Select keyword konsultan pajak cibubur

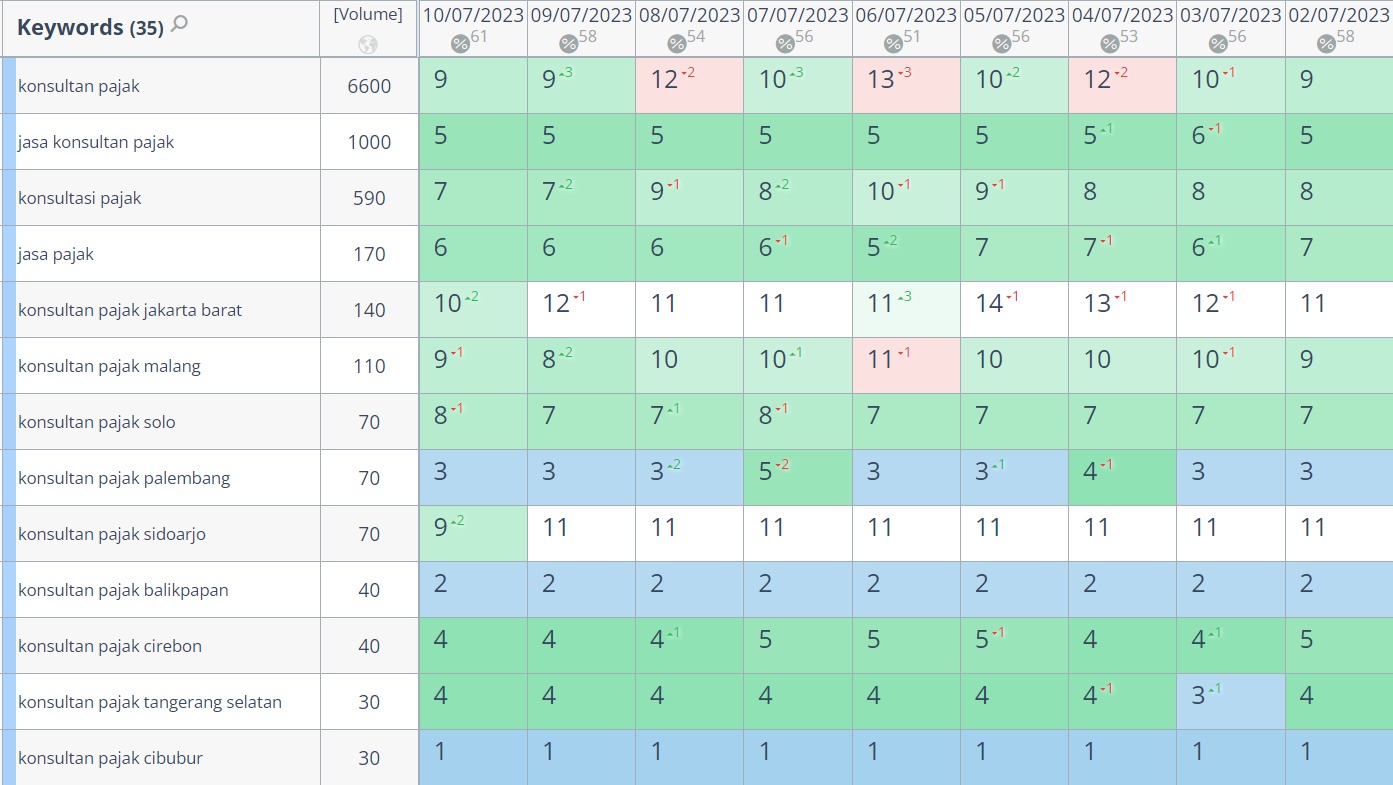110,758
